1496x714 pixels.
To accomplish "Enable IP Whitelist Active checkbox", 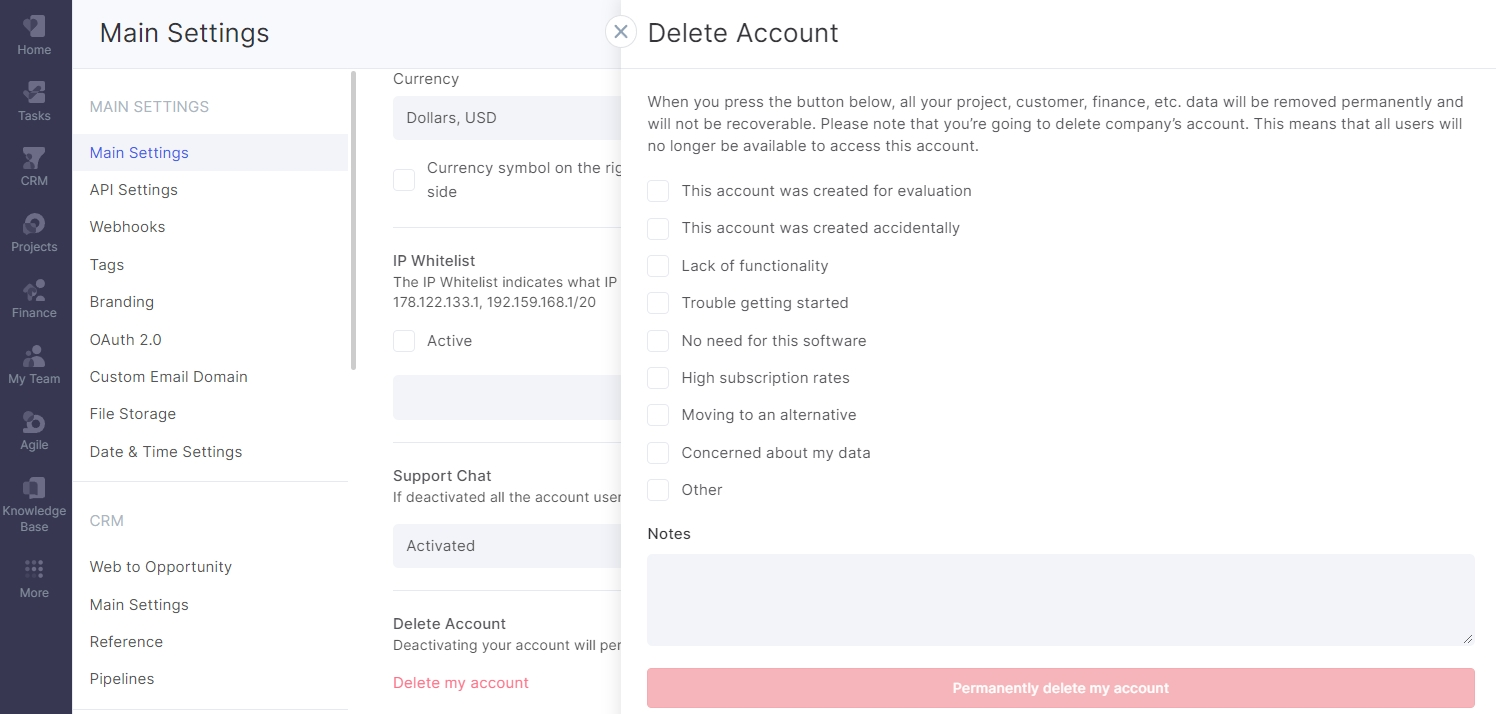I will pyautogui.click(x=404, y=341).
